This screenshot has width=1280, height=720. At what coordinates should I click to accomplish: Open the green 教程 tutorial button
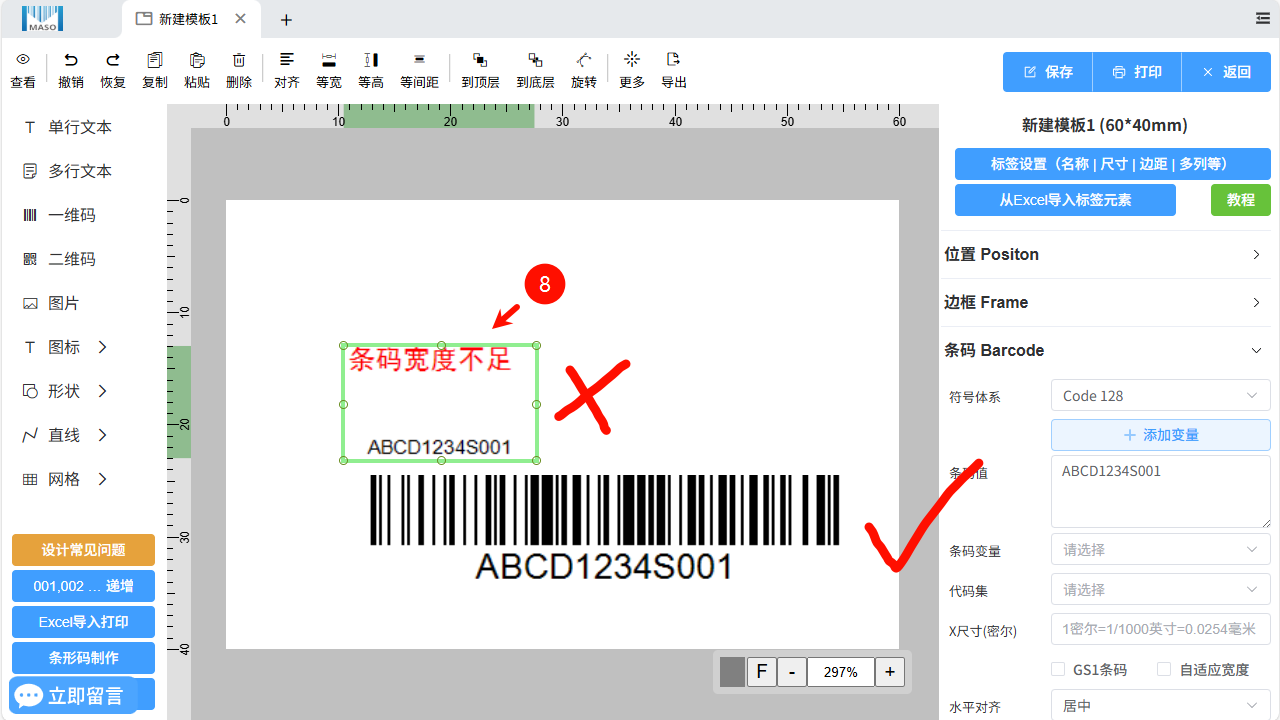tap(1241, 200)
